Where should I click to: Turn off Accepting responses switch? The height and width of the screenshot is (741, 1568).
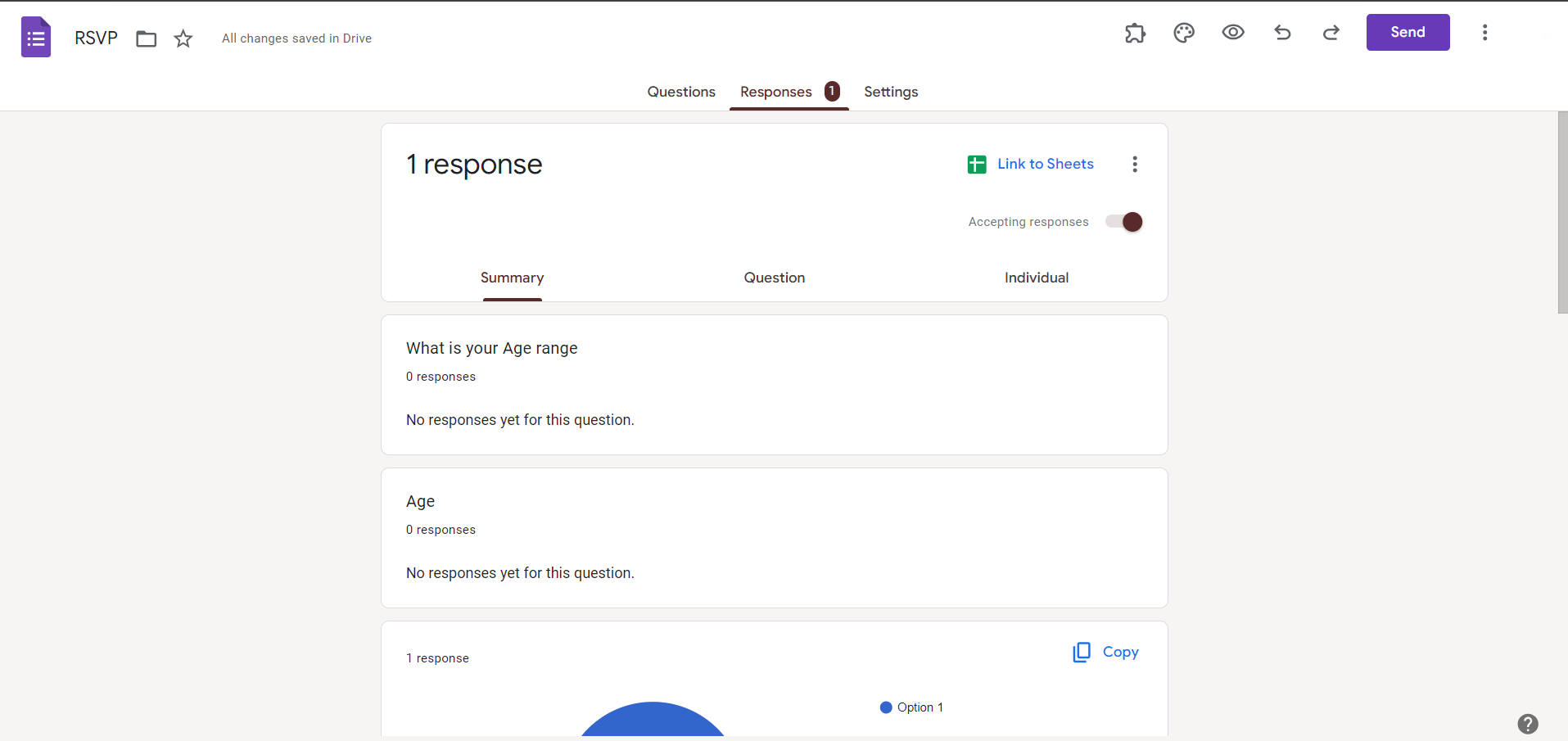[1124, 222]
